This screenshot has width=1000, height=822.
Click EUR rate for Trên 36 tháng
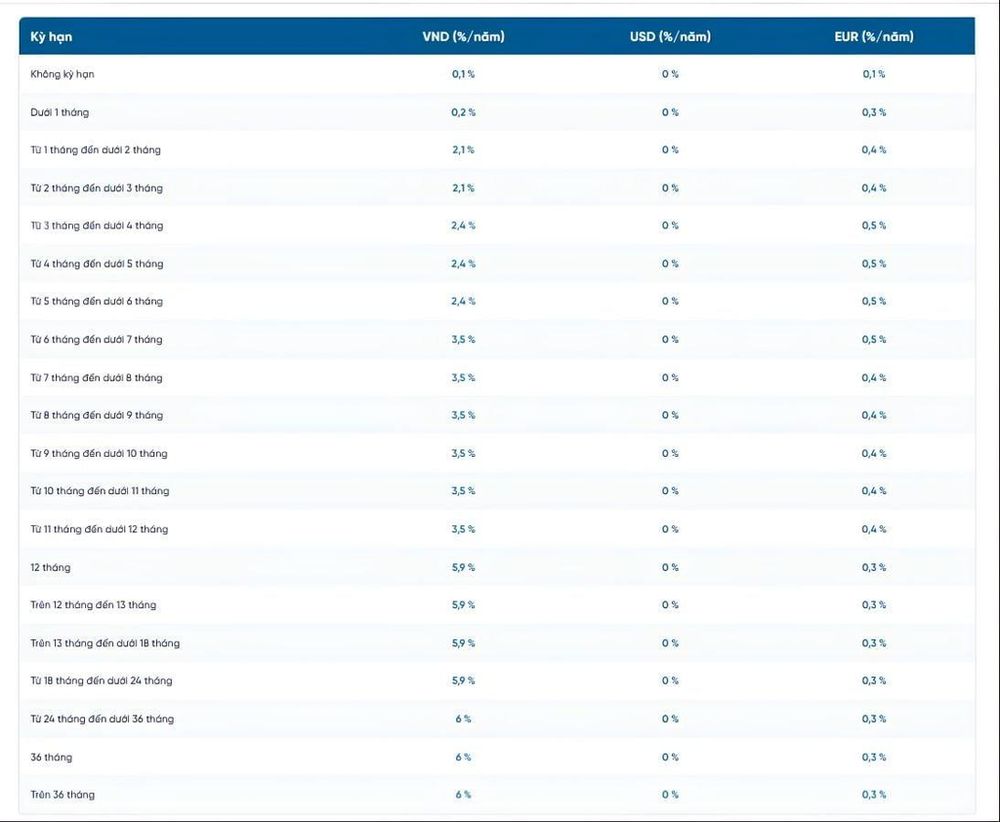(874, 795)
